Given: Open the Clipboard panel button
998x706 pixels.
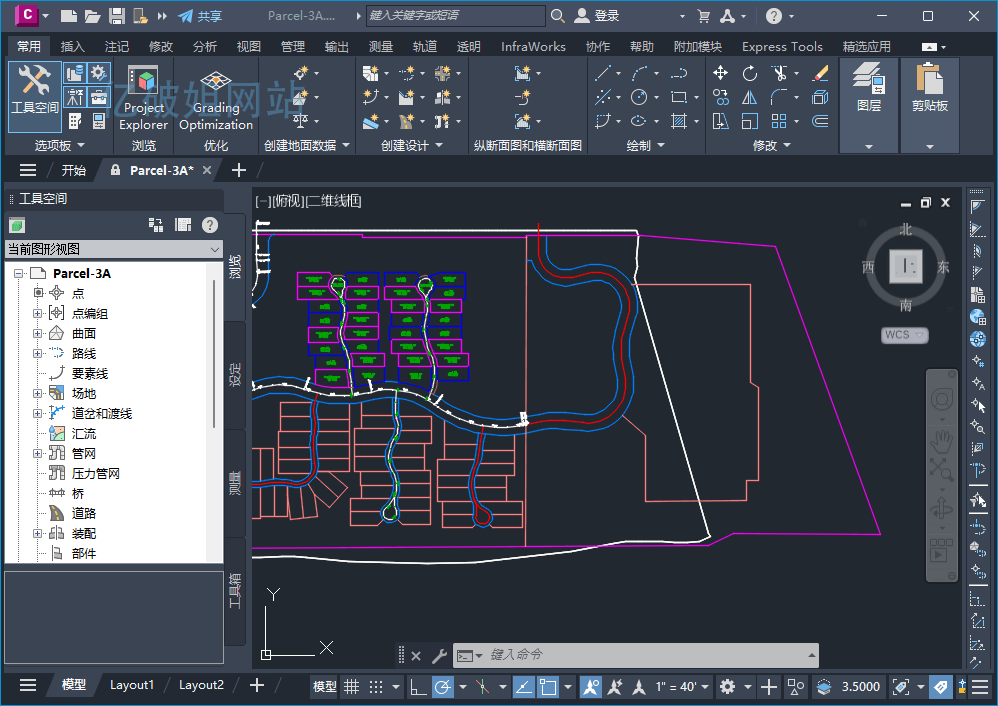Looking at the screenshot, I should (x=929, y=106).
